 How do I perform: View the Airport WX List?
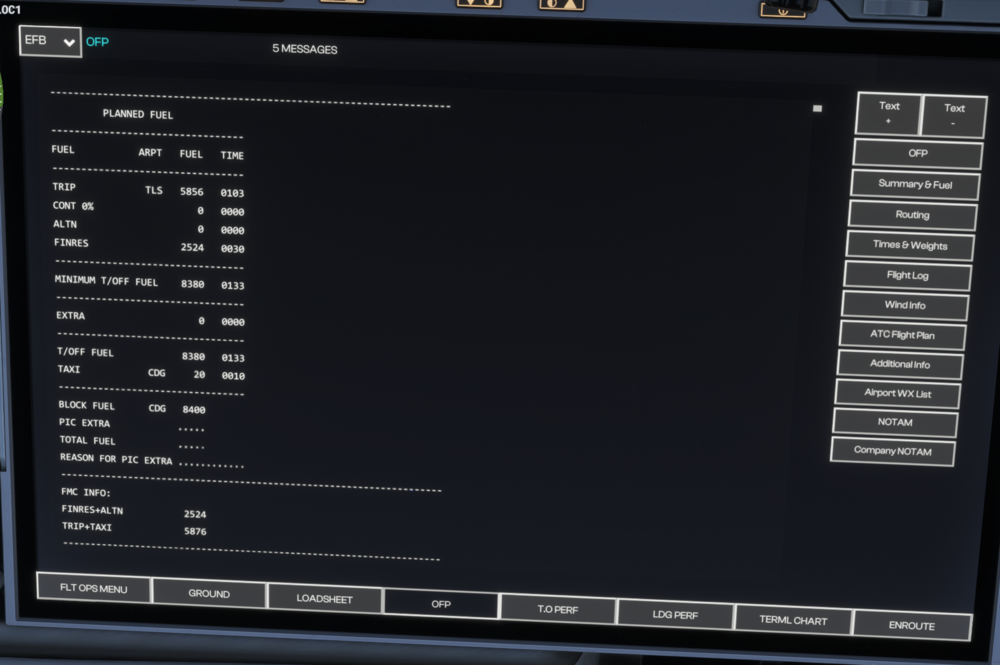[x=897, y=393]
